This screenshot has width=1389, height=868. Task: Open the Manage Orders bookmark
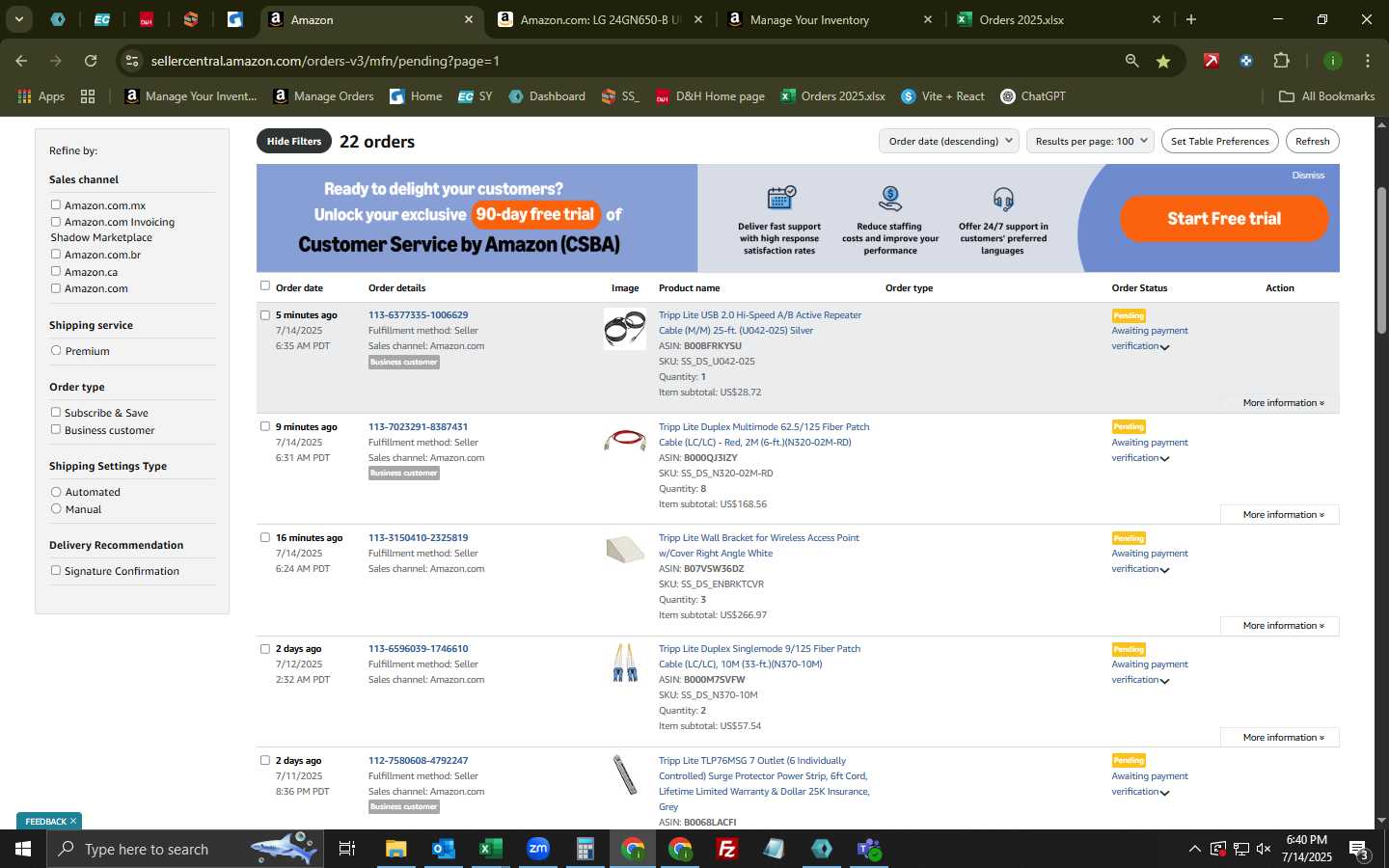tap(323, 96)
